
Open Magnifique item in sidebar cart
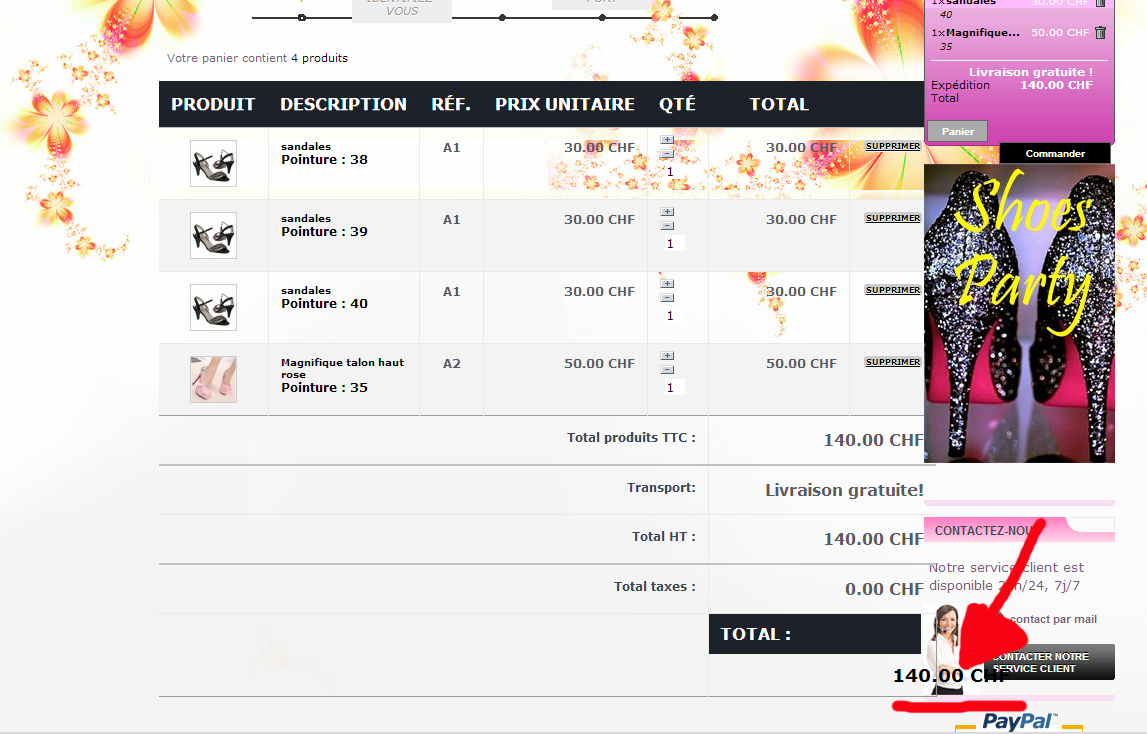pos(982,32)
